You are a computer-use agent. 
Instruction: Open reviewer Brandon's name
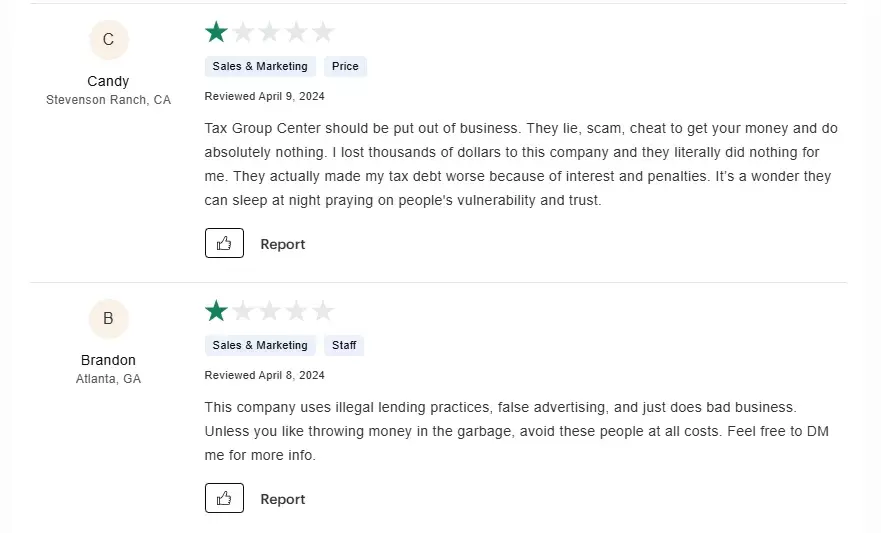(x=108, y=360)
